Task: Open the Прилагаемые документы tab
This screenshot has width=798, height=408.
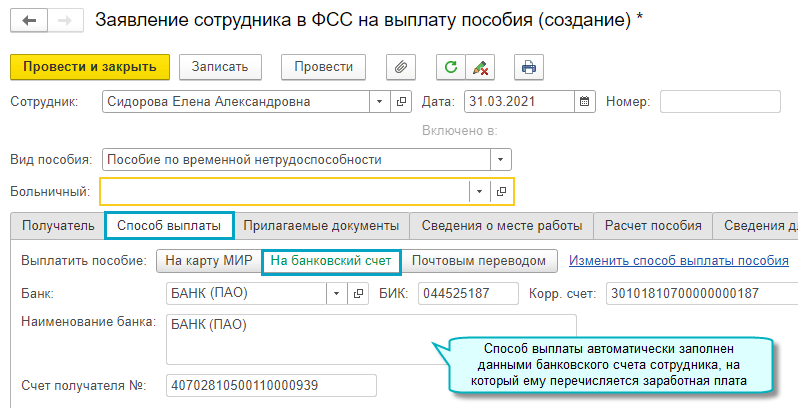Action: (x=321, y=226)
